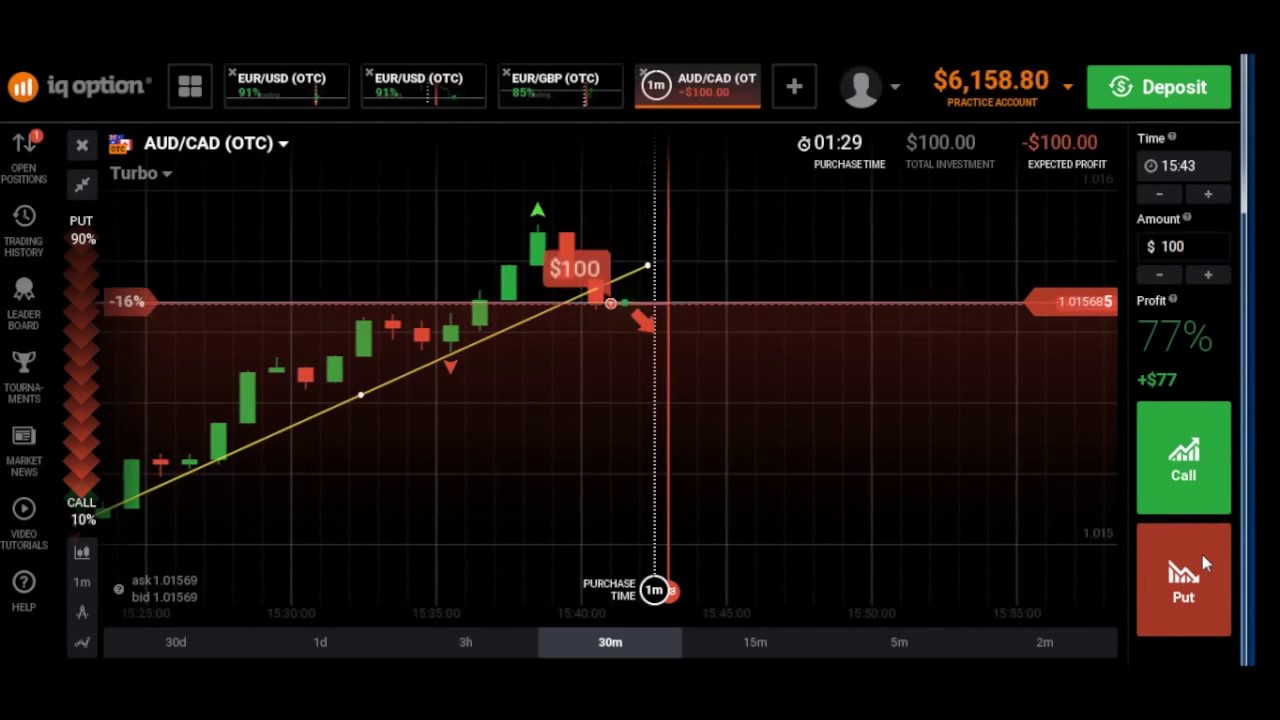Select the 15m time range
Image resolution: width=1280 pixels, height=720 pixels.
point(755,642)
